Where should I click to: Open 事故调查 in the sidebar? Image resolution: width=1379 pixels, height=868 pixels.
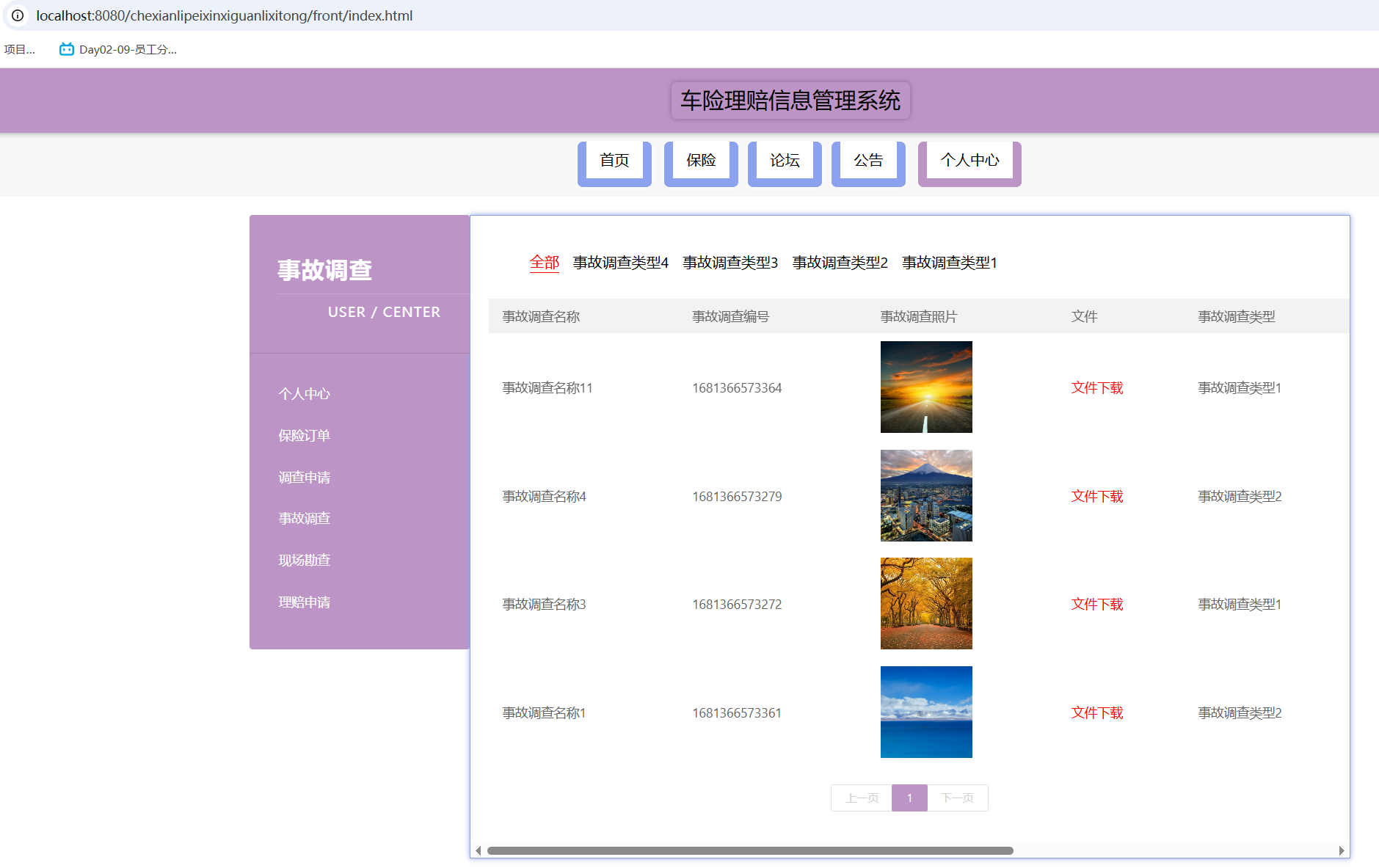pos(305,519)
